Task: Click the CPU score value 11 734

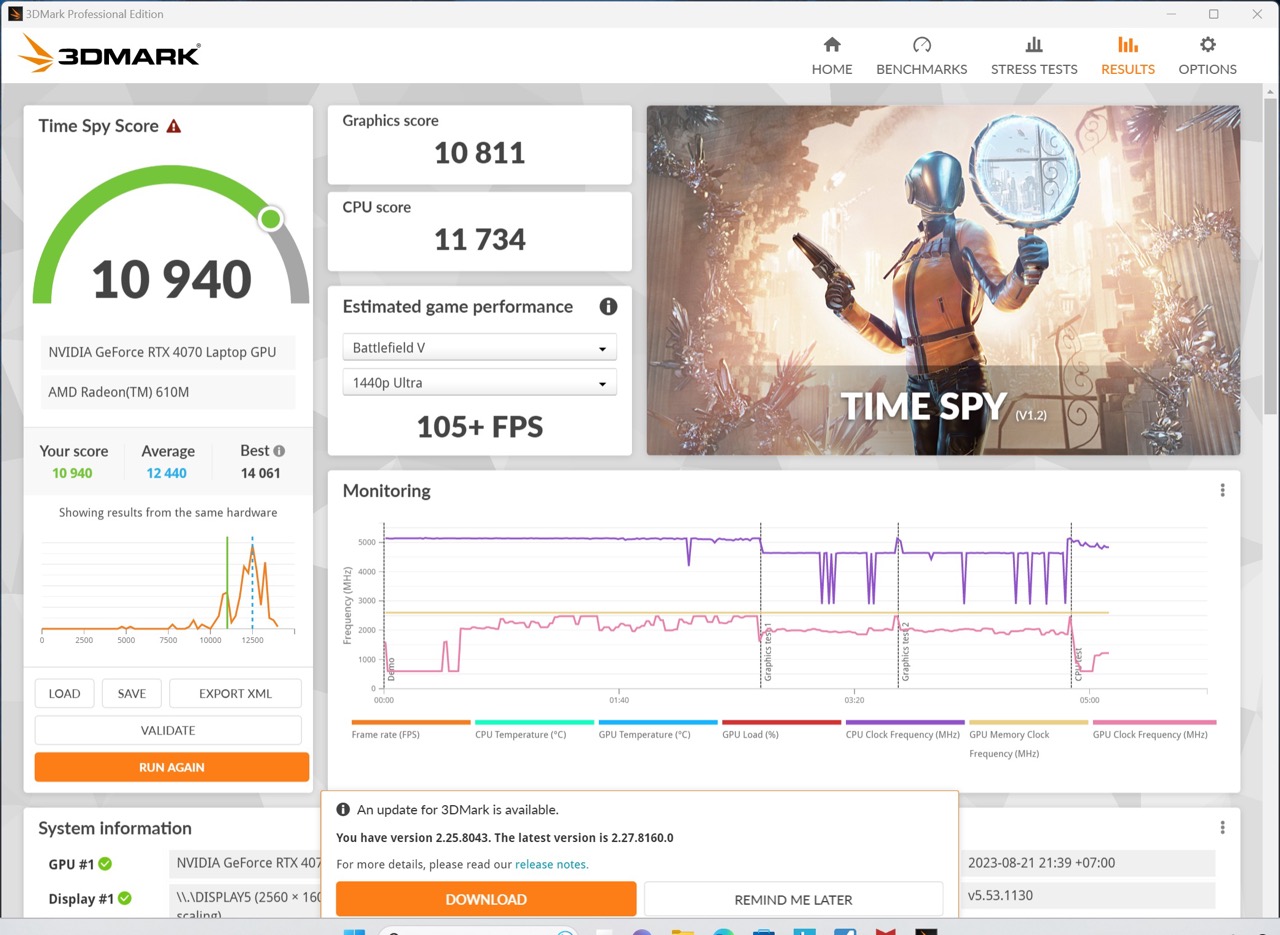Action: [479, 240]
